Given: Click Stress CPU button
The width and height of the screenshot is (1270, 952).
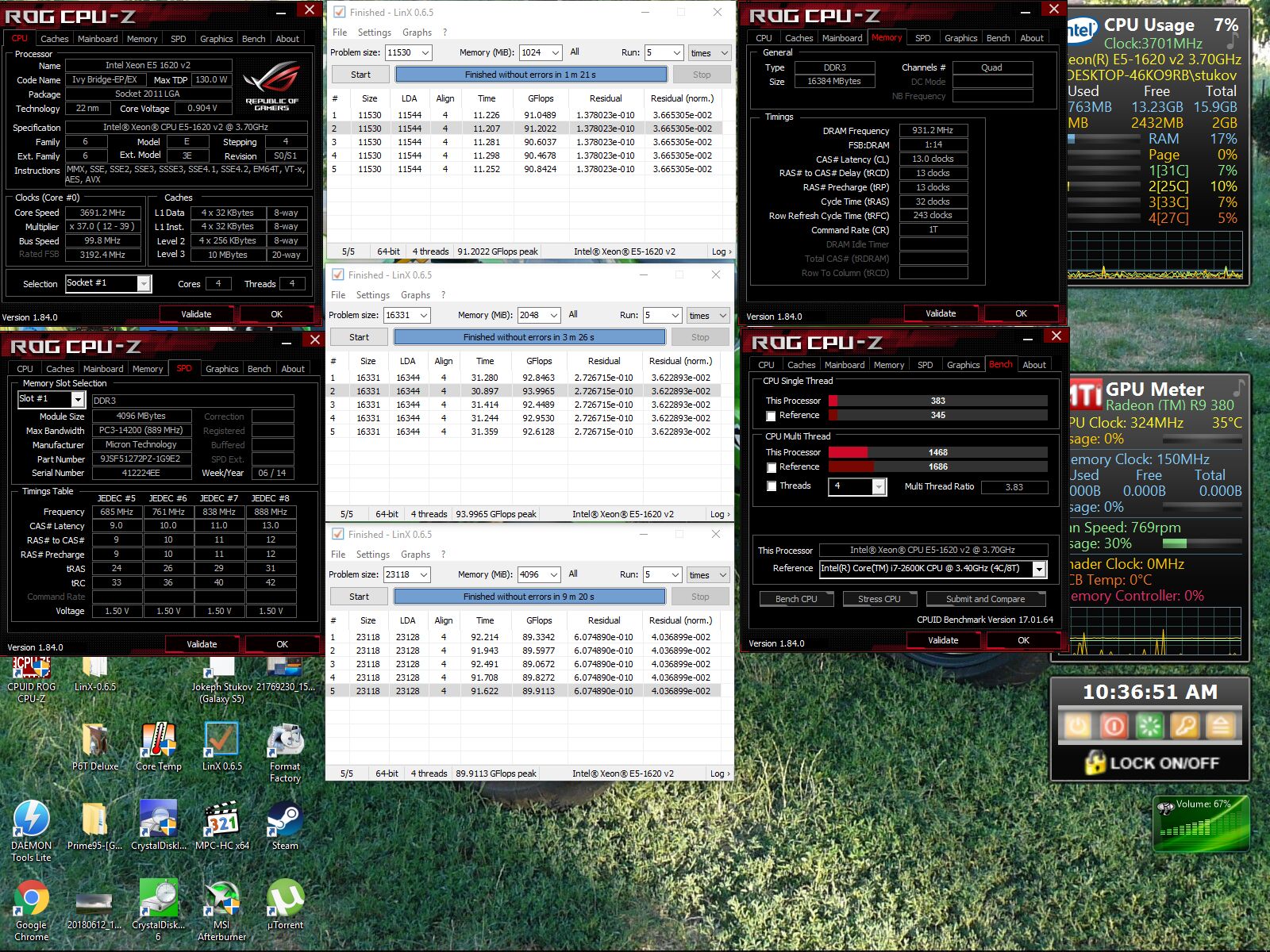Looking at the screenshot, I should coord(879,599).
